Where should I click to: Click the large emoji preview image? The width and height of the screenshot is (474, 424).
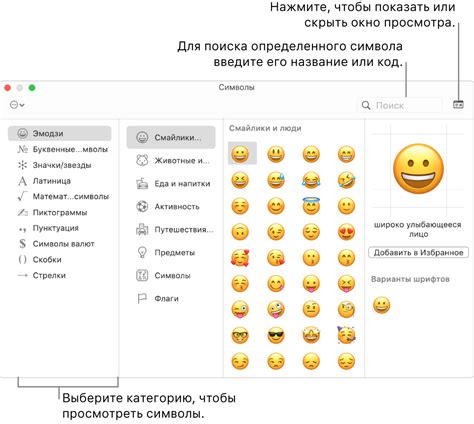click(418, 169)
